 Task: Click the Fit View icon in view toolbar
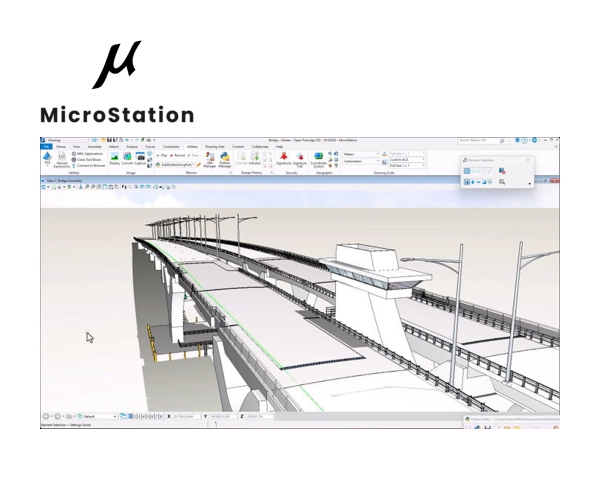click(x=104, y=187)
